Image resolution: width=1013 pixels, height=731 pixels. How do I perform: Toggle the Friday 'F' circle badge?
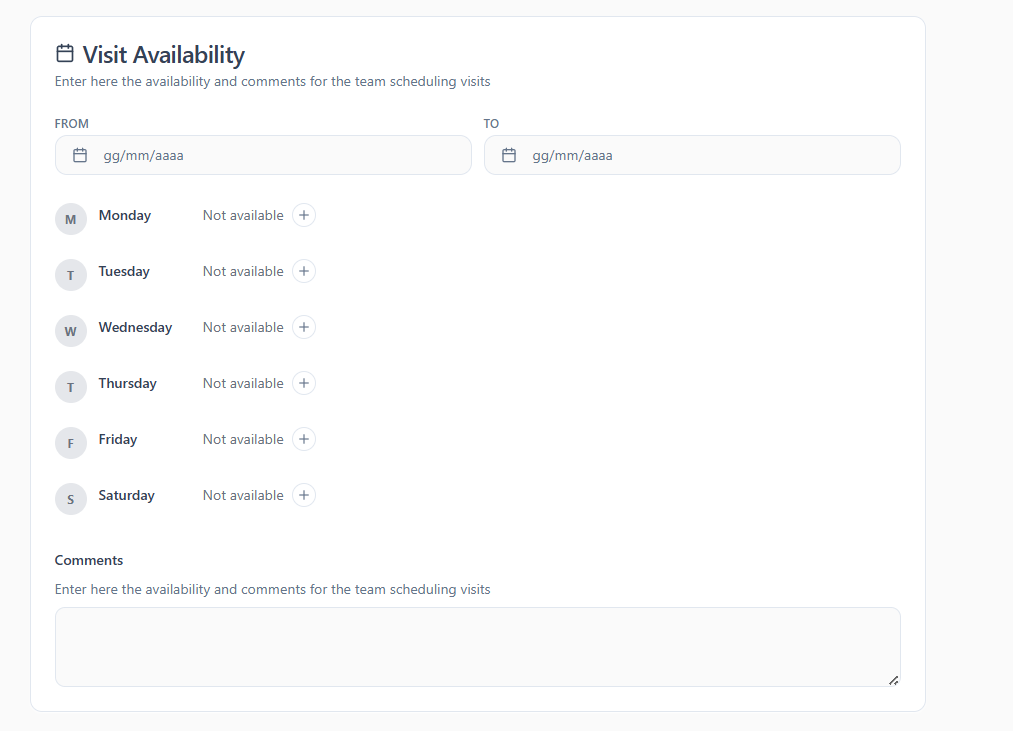pos(71,443)
